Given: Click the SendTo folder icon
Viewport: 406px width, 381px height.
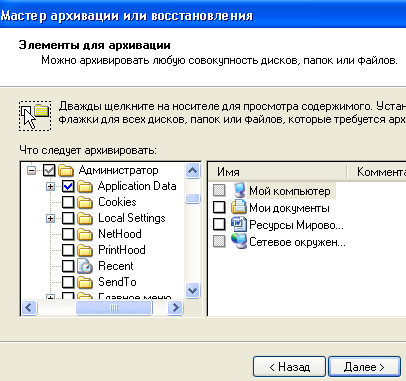Looking at the screenshot, I should tap(85, 282).
